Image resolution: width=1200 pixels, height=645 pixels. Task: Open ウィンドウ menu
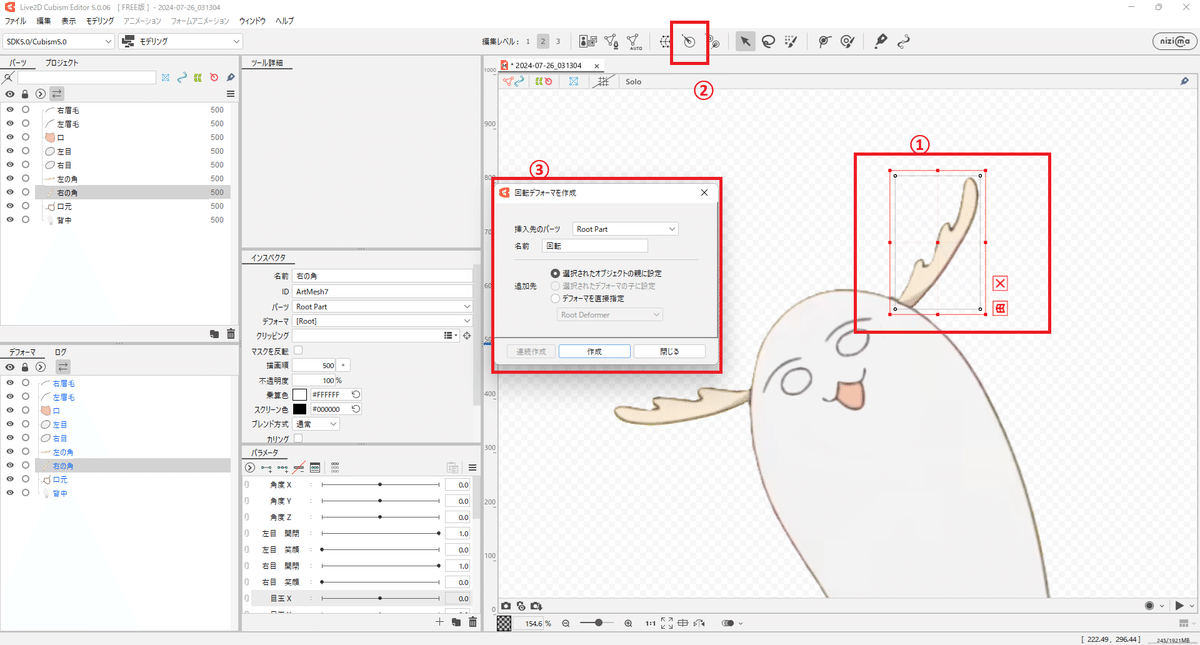(x=253, y=21)
